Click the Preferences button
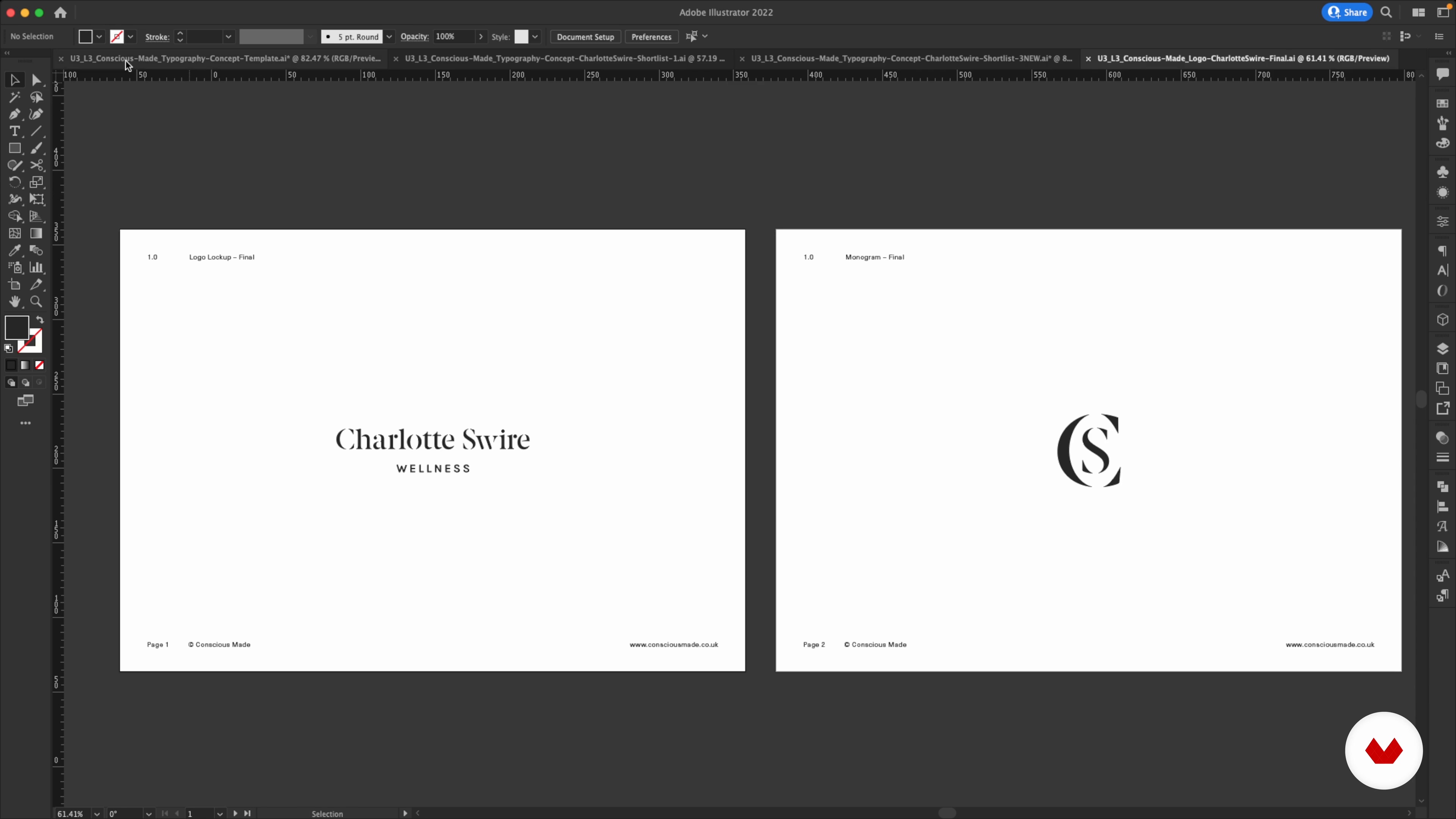The width and height of the screenshot is (1456, 819). click(651, 37)
